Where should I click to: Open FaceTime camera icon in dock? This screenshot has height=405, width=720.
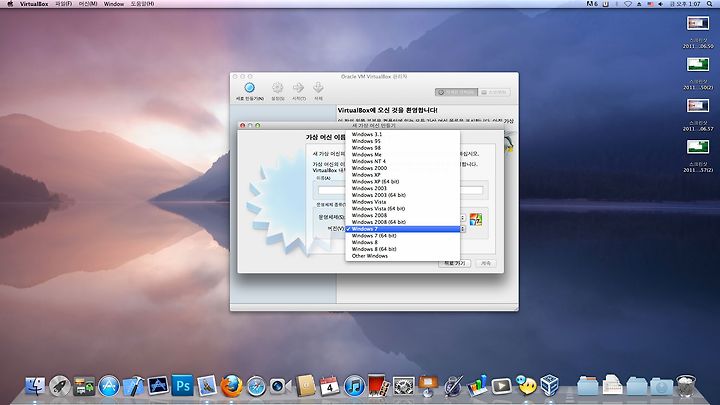(280, 386)
